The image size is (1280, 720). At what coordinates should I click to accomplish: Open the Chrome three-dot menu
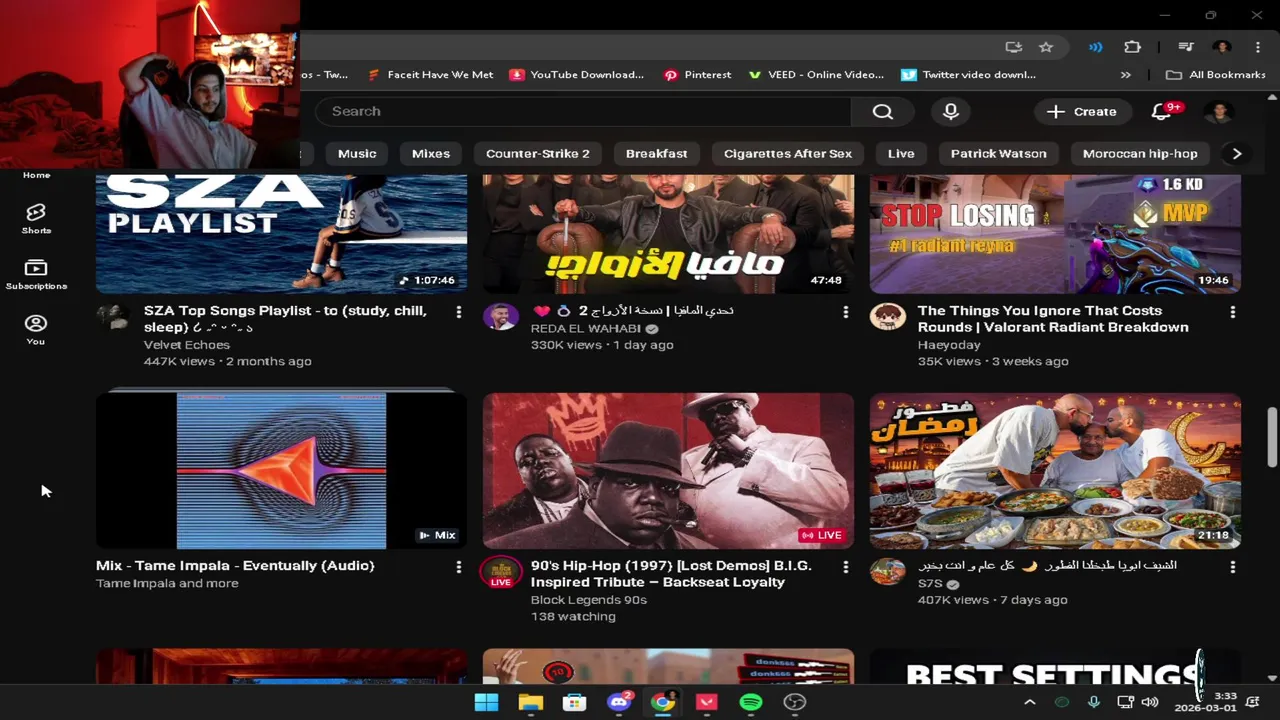click(x=1257, y=47)
